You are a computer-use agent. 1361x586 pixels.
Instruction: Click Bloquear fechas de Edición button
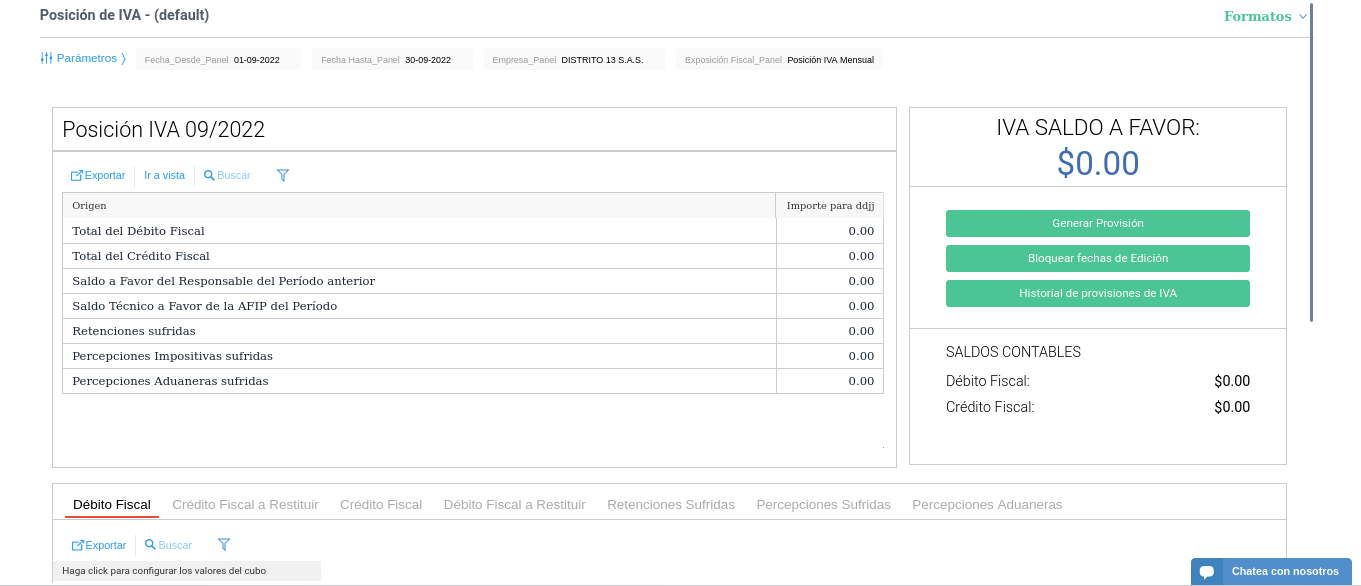(1097, 258)
